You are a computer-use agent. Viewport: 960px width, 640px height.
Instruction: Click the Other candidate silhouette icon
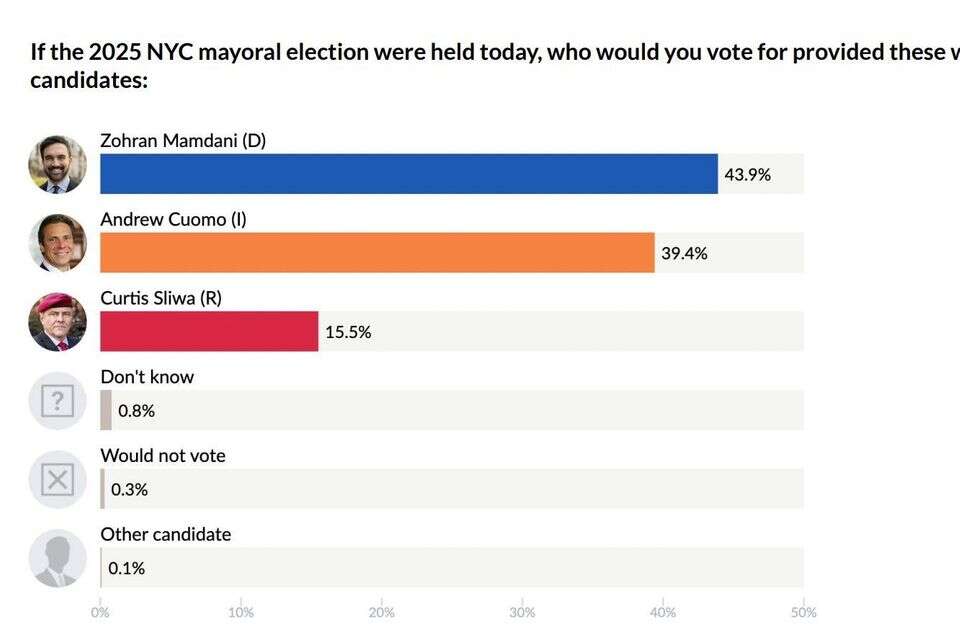pos(57,559)
